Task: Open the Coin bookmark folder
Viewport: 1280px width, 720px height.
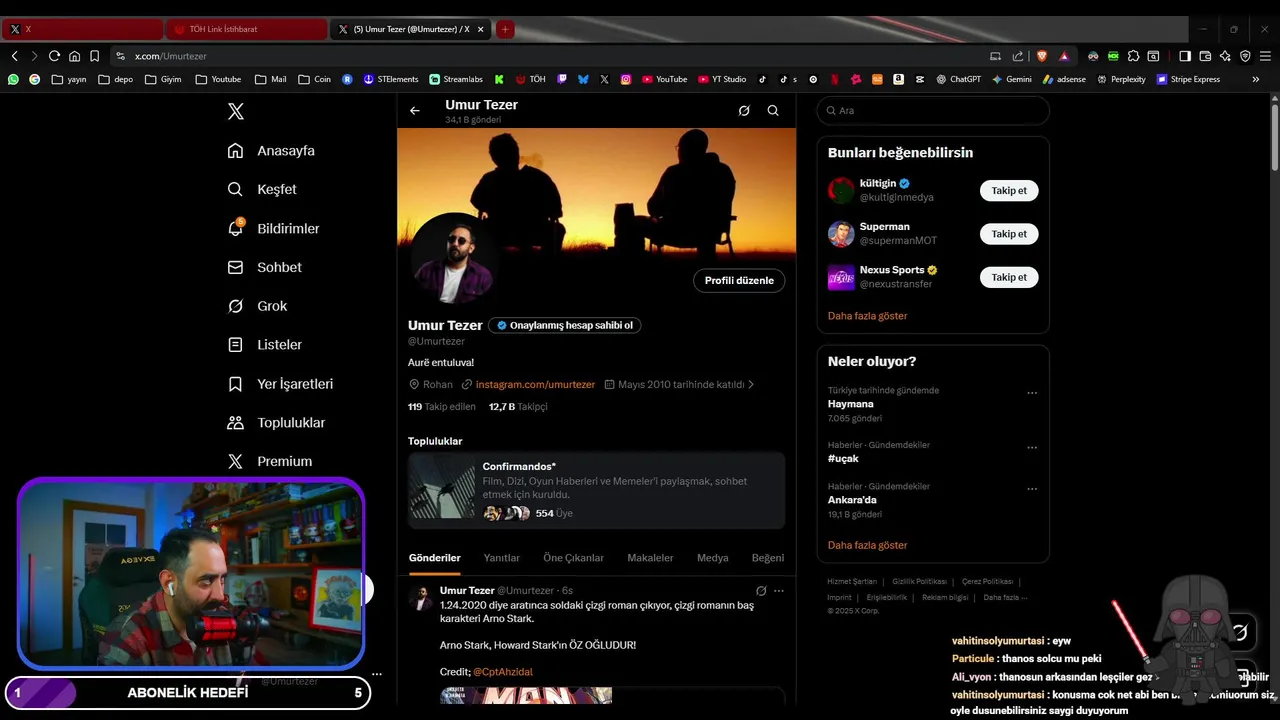Action: (x=314, y=79)
